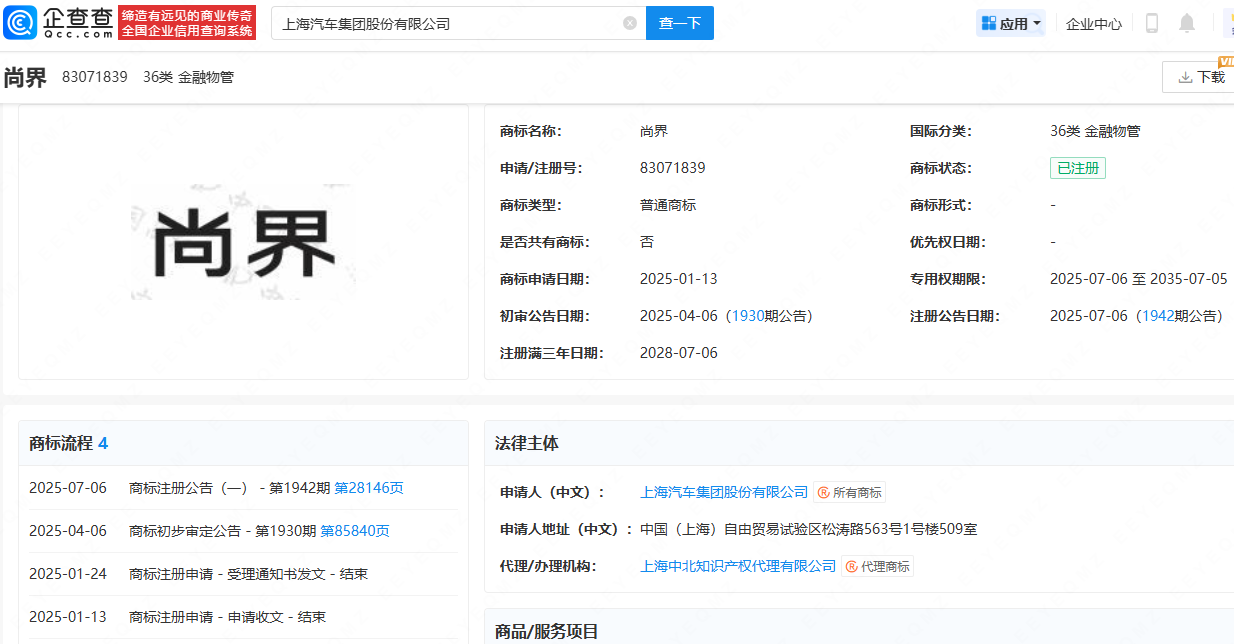
Task: Click the registration number 83071839 value
Action: point(672,168)
